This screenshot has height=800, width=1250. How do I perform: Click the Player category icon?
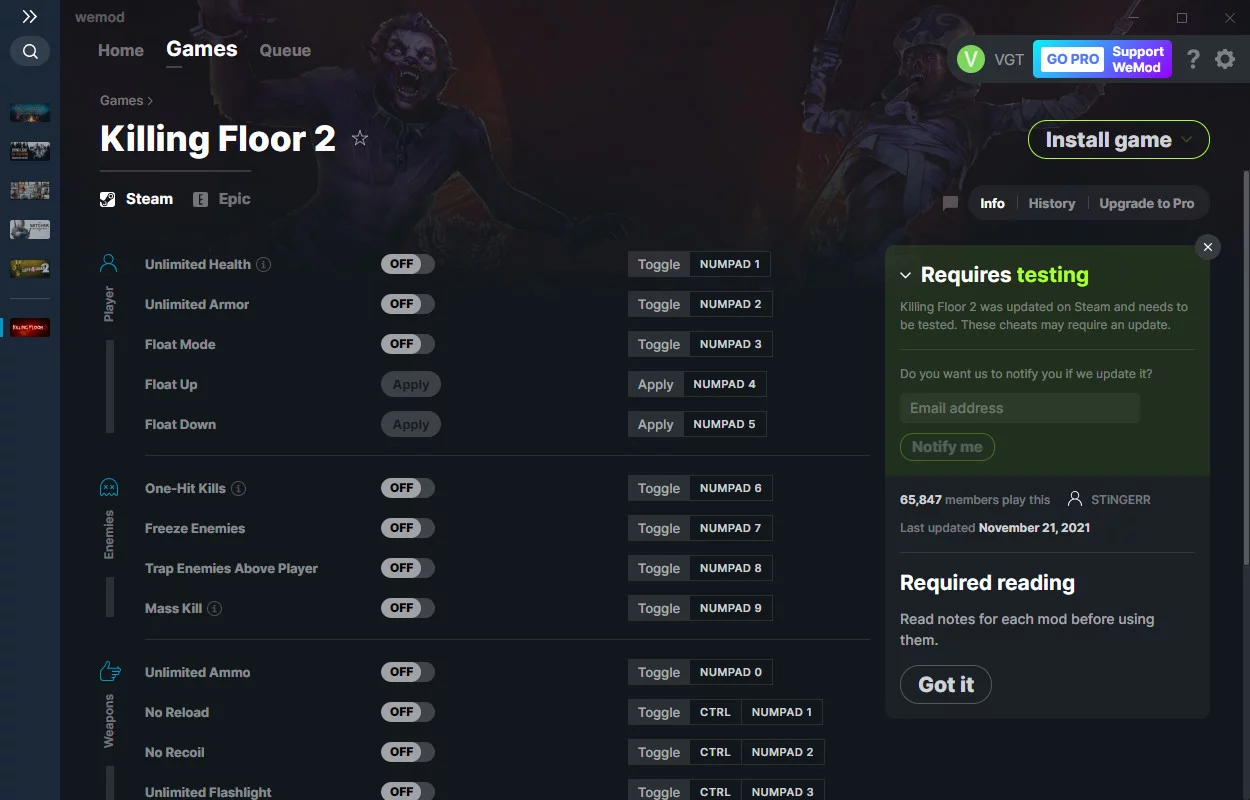(x=109, y=264)
